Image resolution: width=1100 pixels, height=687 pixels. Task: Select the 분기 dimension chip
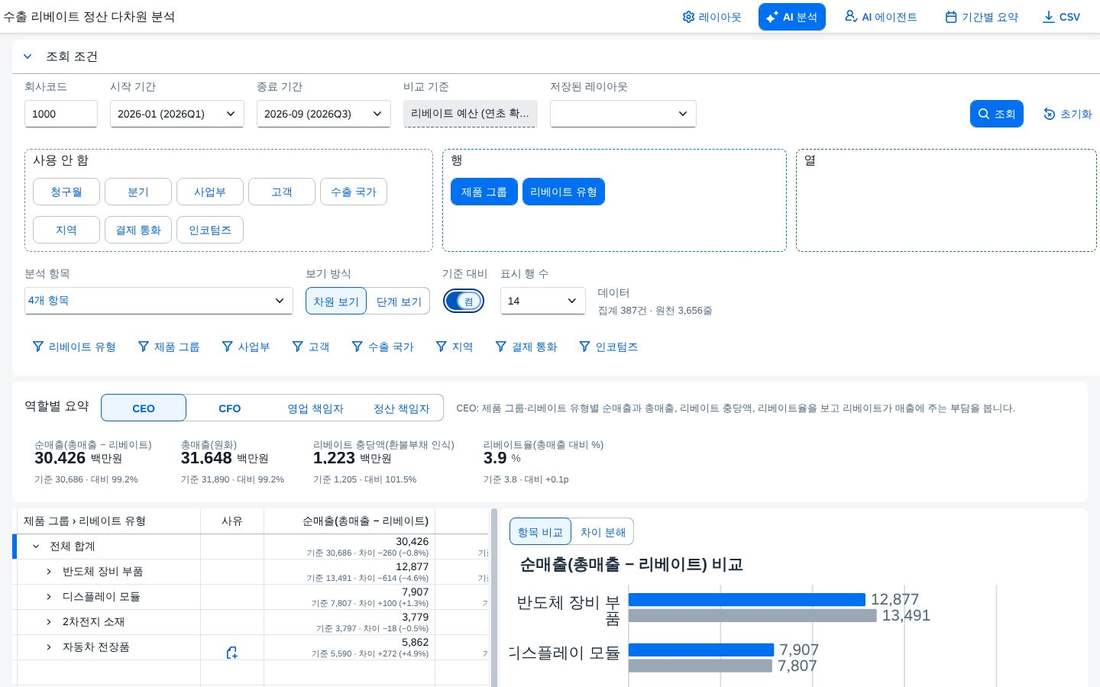pos(138,192)
